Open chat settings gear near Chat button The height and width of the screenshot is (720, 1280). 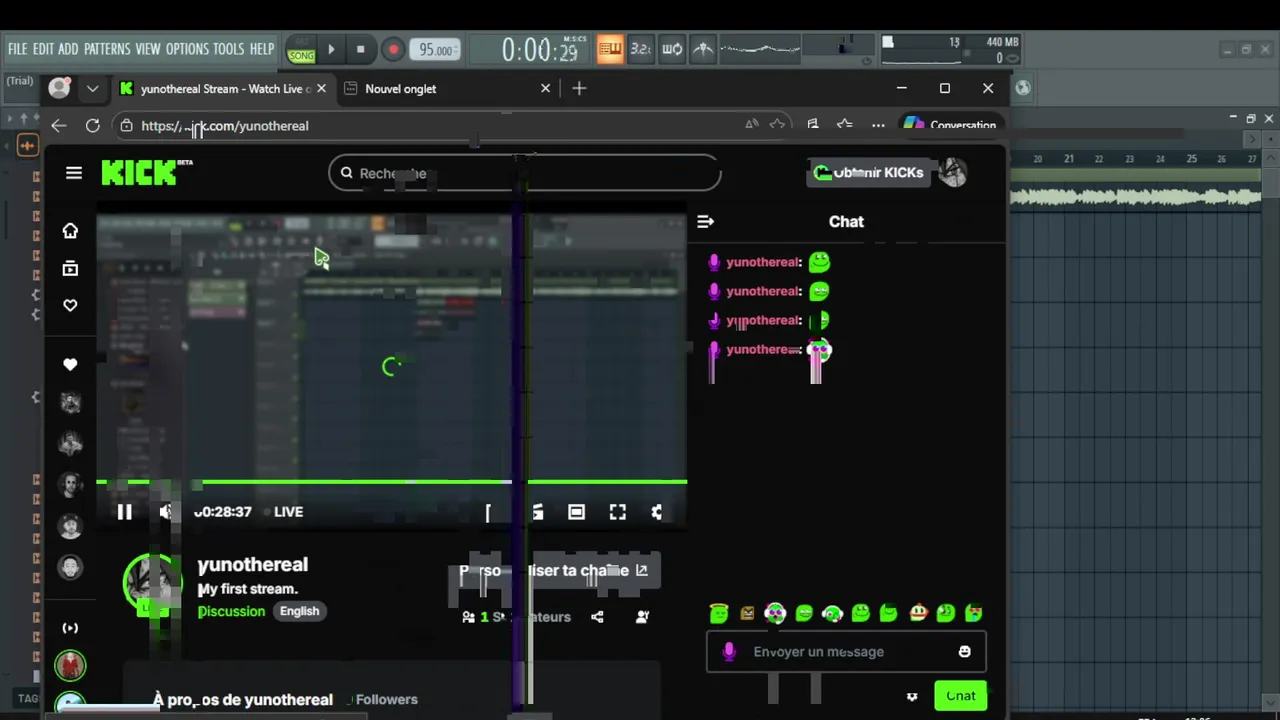pyautogui.click(x=912, y=696)
